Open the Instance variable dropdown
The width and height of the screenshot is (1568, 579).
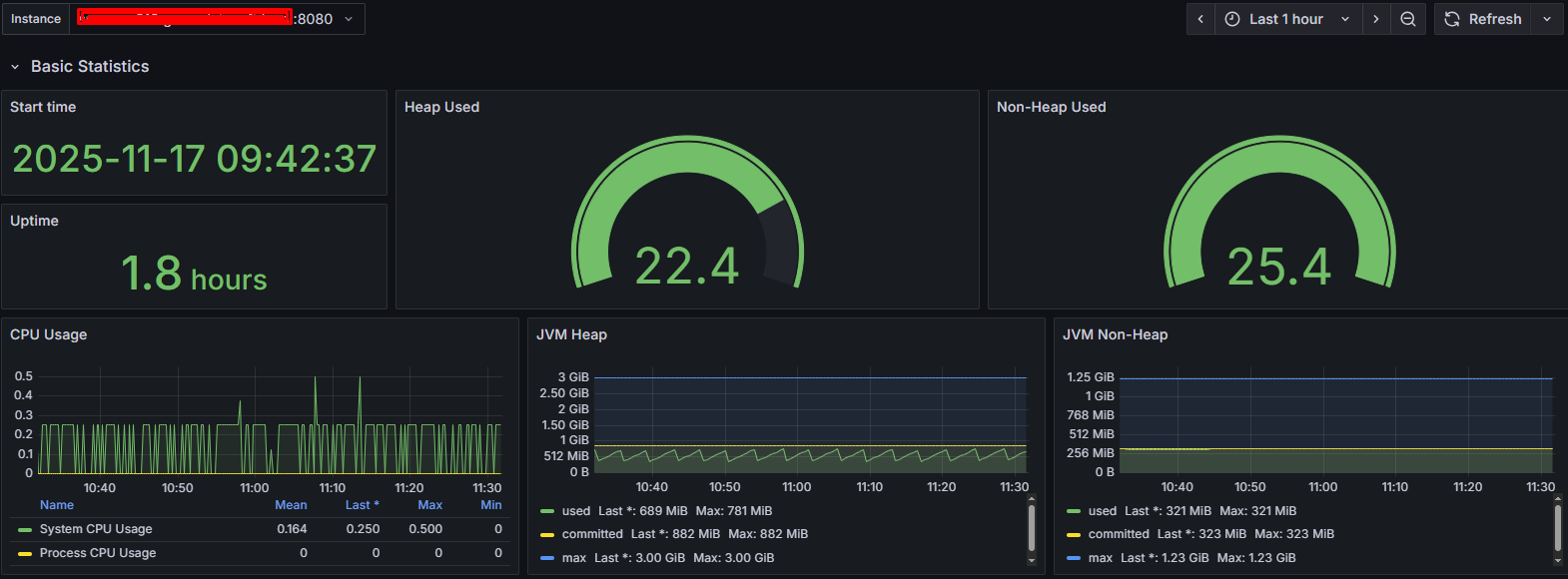pyautogui.click(x=220, y=19)
